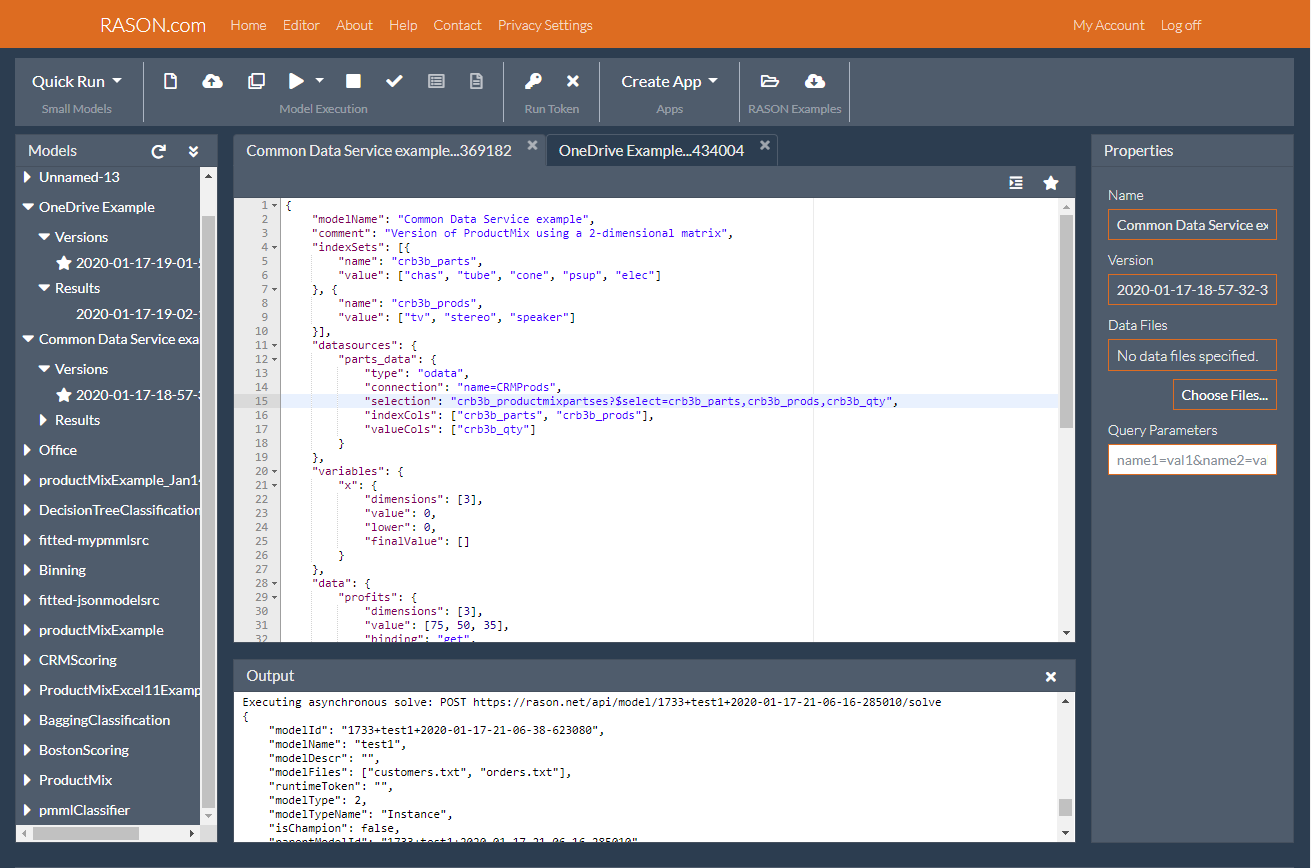The height and width of the screenshot is (868, 1311).
Task: Click the Choose Files... button
Action: click(x=1224, y=395)
